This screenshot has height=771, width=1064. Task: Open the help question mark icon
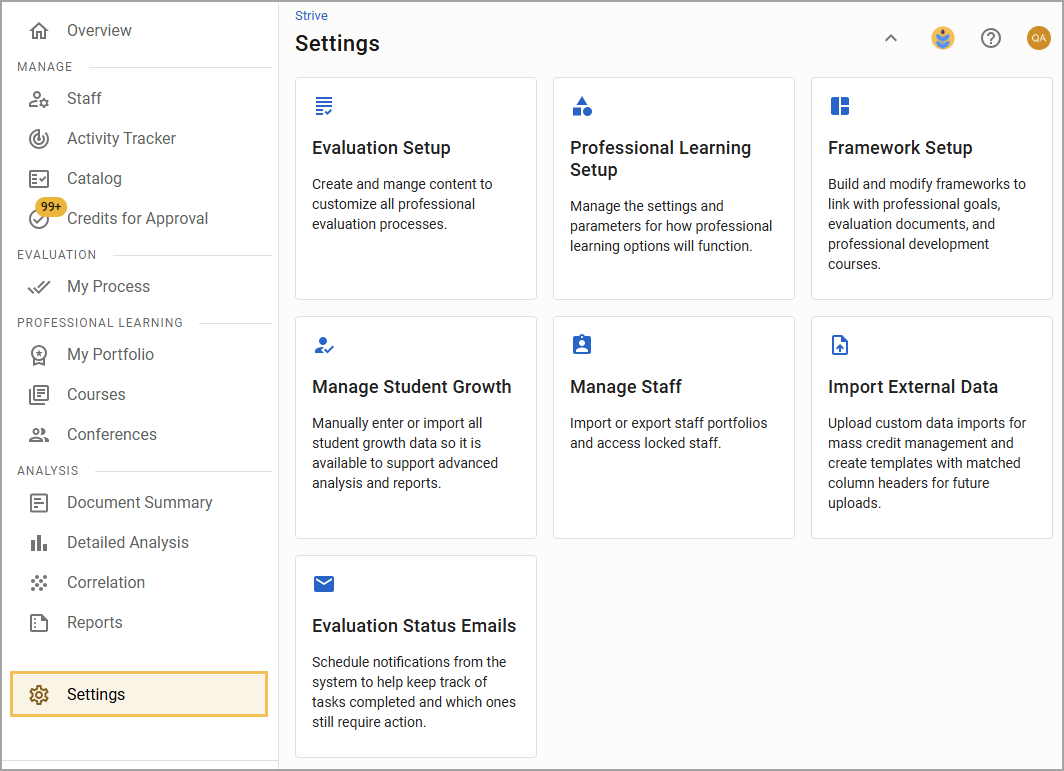pyautogui.click(x=991, y=38)
